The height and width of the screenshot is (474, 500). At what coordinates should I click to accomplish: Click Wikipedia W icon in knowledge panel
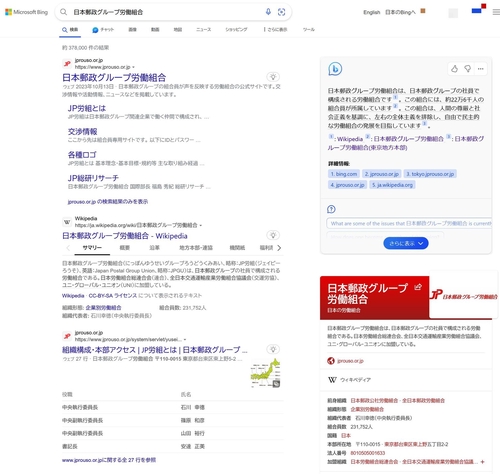(332, 380)
